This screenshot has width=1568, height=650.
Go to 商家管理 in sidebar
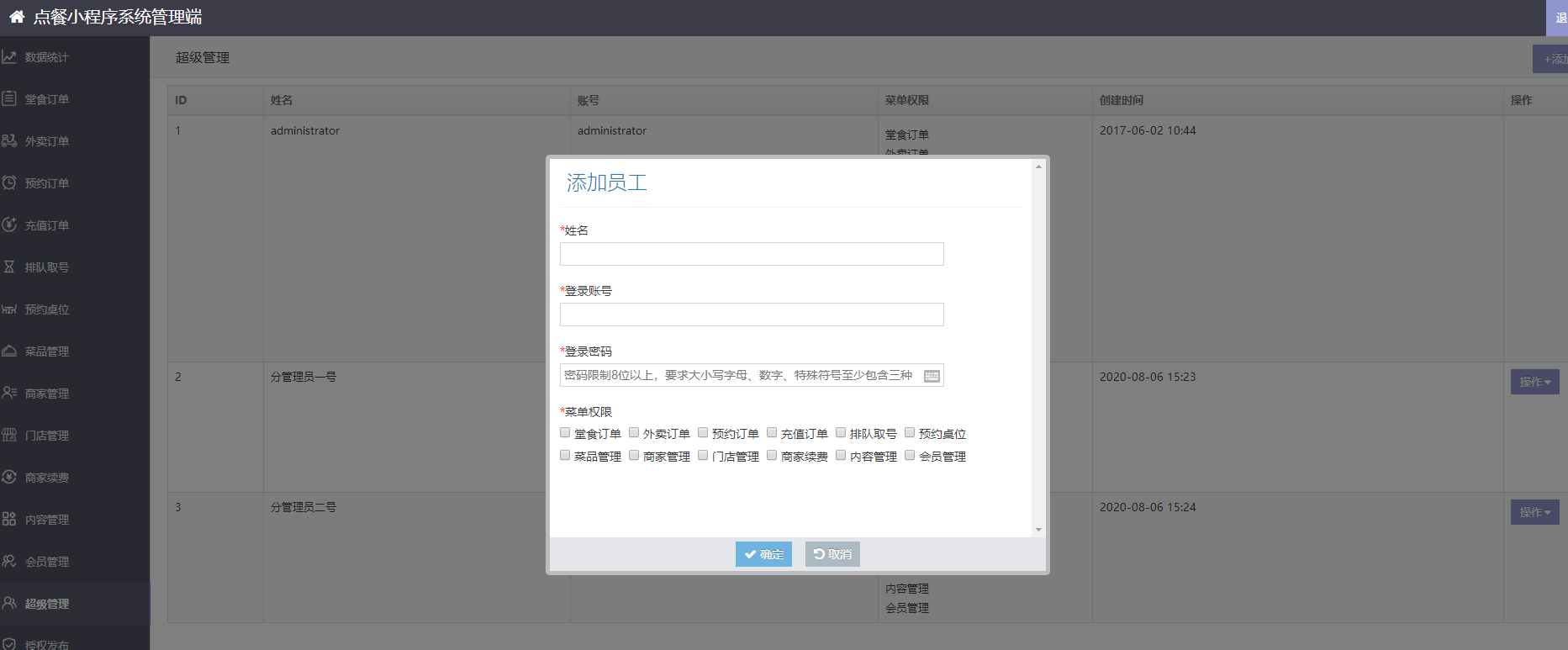coord(47,394)
